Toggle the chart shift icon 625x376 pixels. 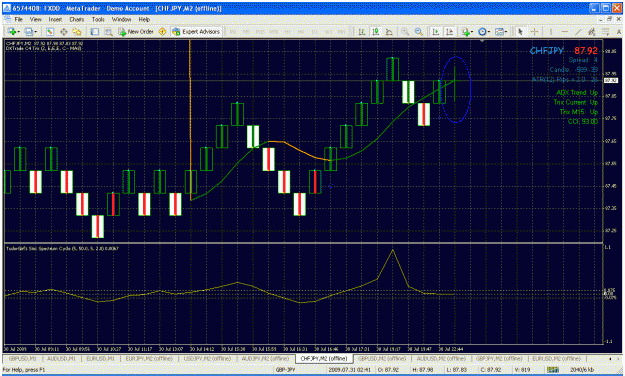[449, 31]
